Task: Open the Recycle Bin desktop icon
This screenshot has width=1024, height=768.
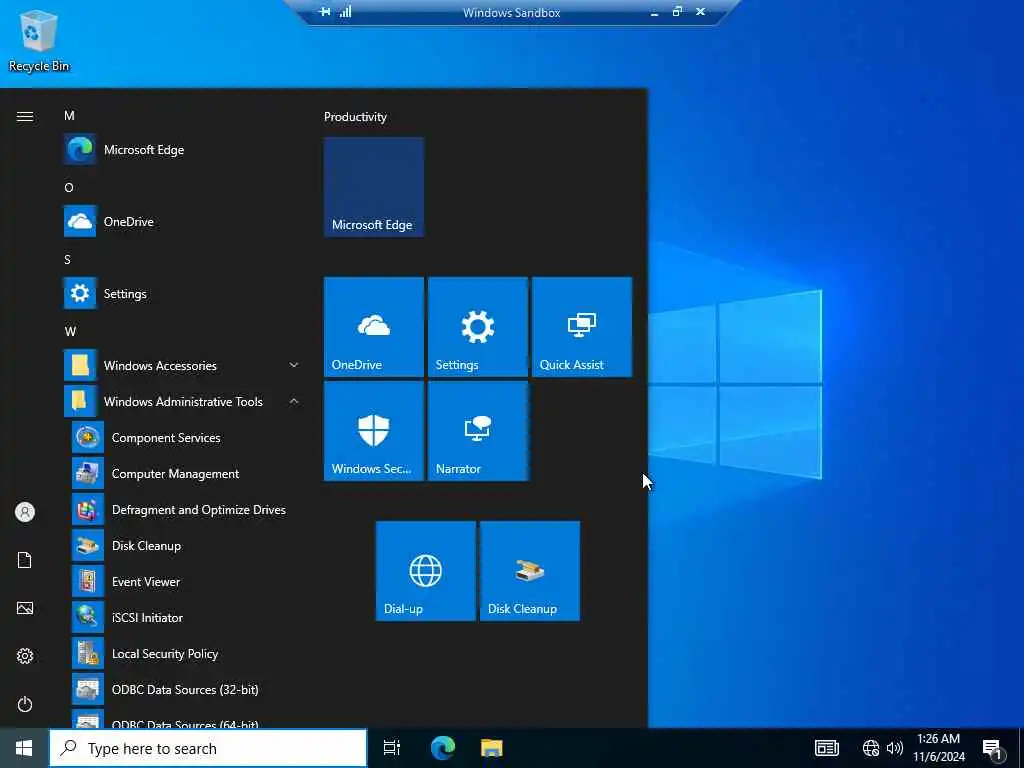Action: pyautogui.click(x=38, y=42)
